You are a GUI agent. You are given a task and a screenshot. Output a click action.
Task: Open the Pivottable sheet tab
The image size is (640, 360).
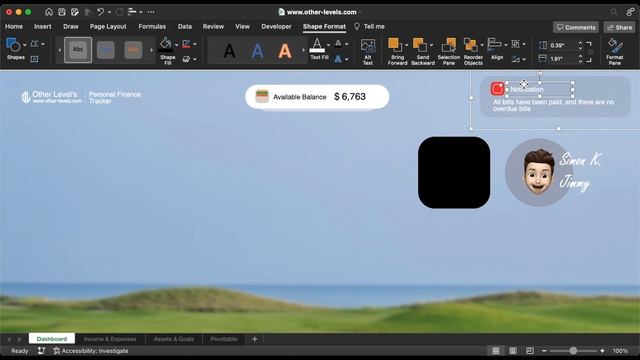point(224,339)
